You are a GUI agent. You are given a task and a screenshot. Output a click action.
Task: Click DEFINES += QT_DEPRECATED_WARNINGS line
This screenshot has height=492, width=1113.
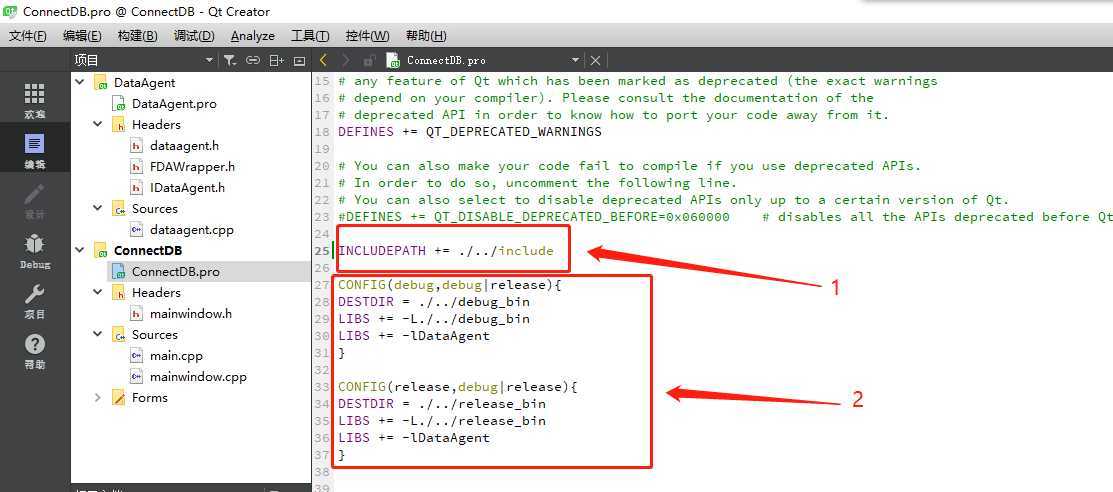point(470,131)
